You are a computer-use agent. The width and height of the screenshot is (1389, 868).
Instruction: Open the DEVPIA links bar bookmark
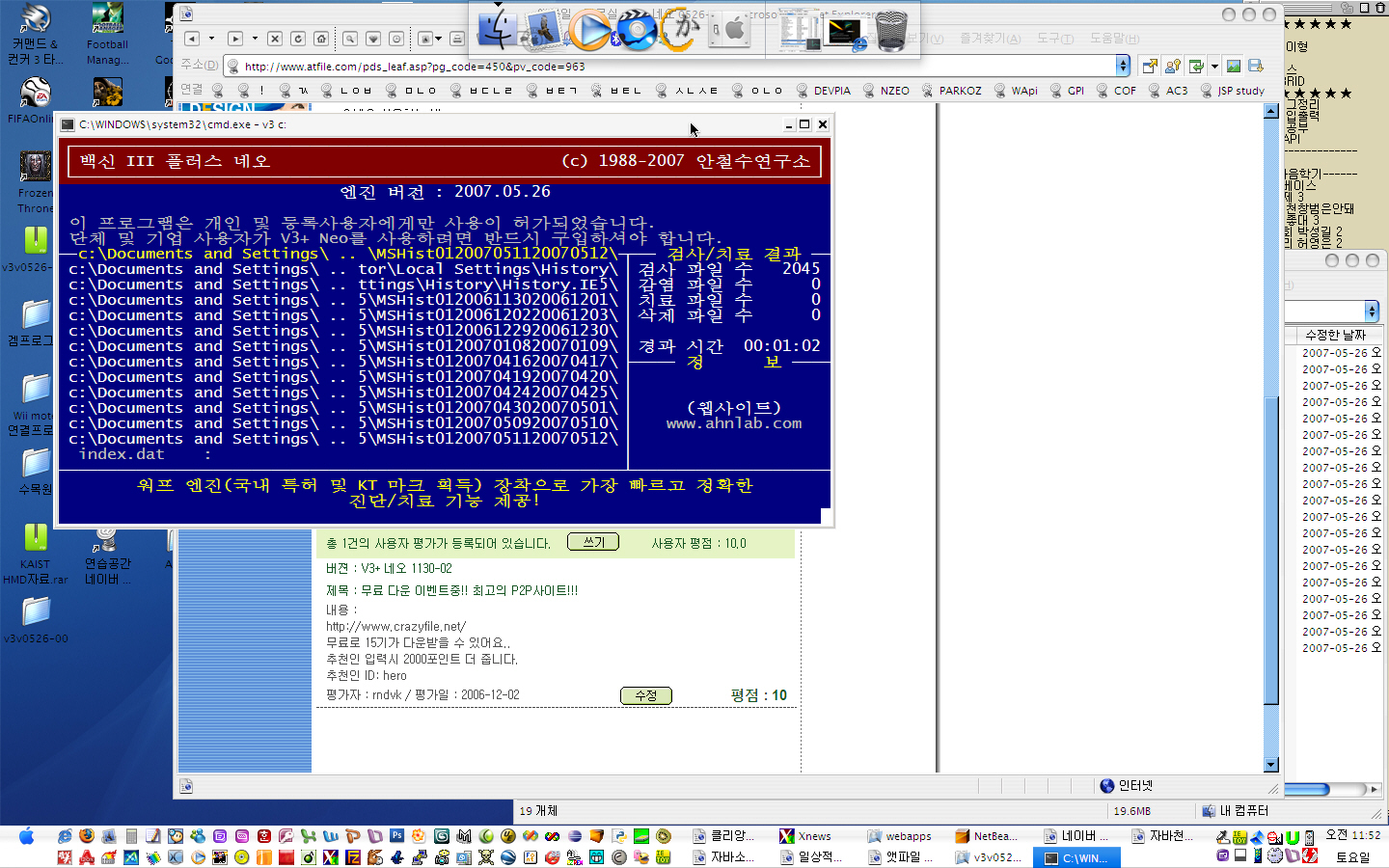(824, 91)
